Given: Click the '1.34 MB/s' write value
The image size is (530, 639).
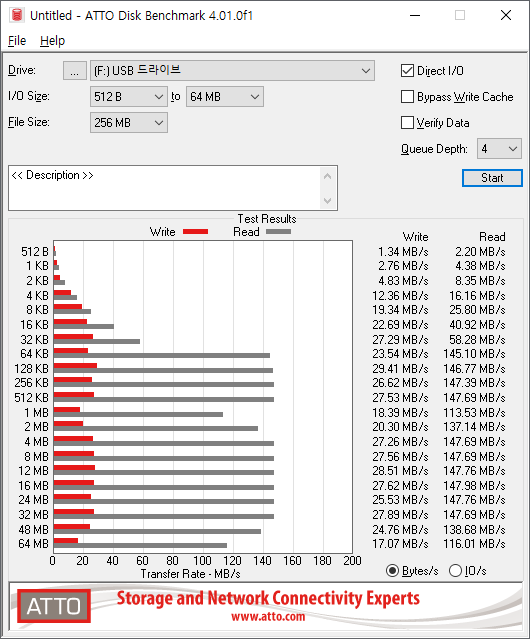Looking at the screenshot, I should tap(403, 251).
